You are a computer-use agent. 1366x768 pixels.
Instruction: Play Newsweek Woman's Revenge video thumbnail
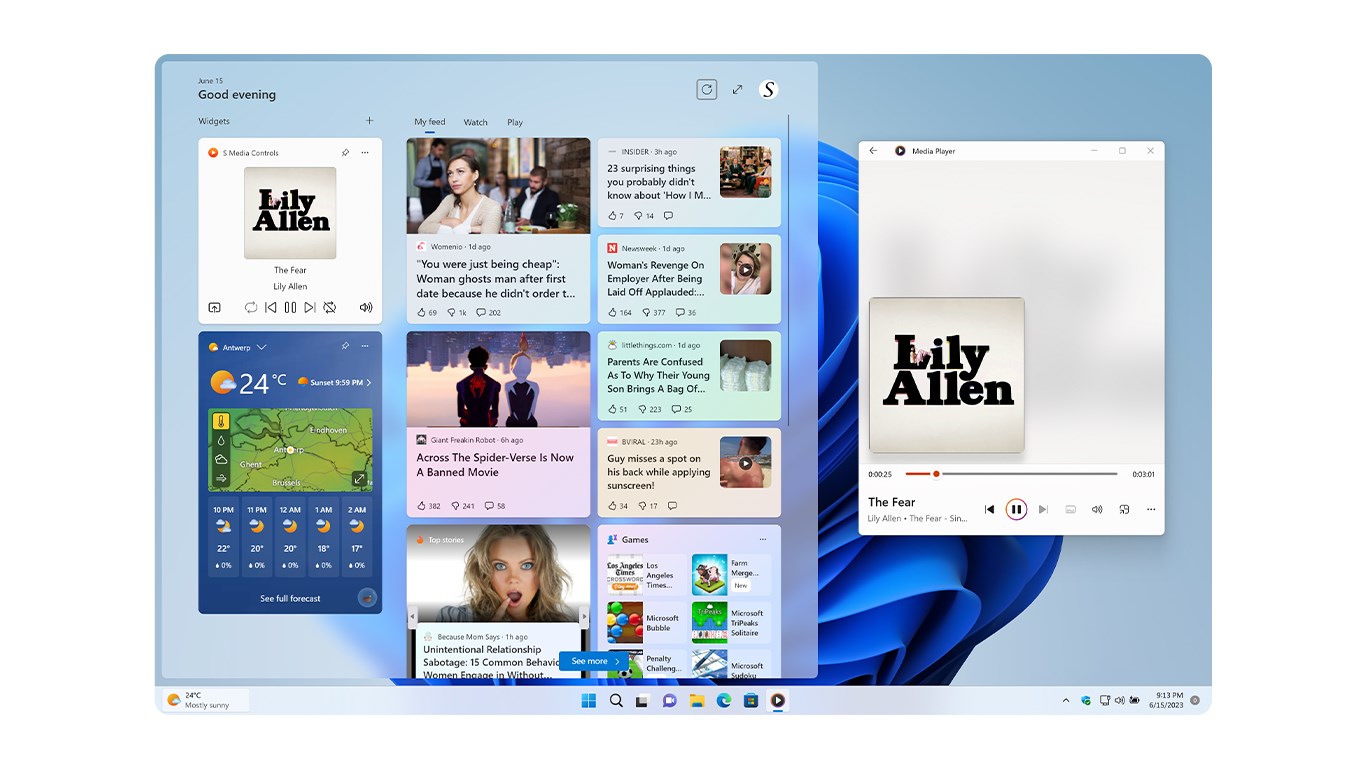pos(745,269)
